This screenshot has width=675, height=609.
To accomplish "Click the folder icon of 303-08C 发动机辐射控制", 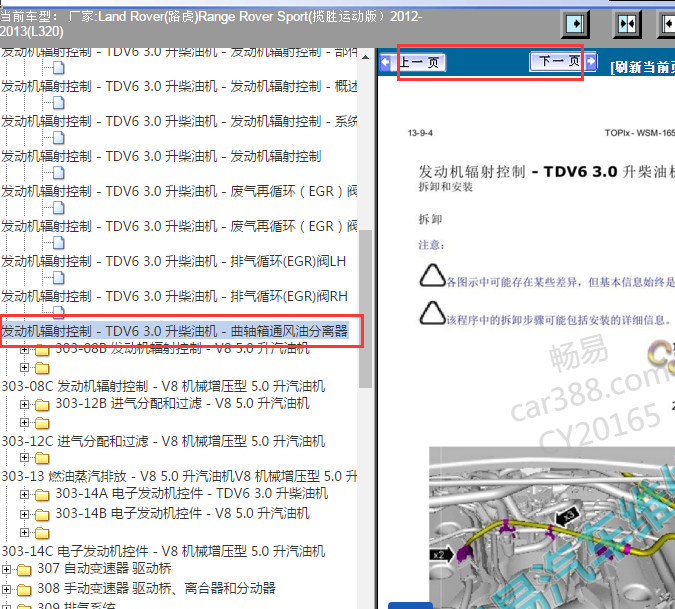I will [x=42, y=368].
